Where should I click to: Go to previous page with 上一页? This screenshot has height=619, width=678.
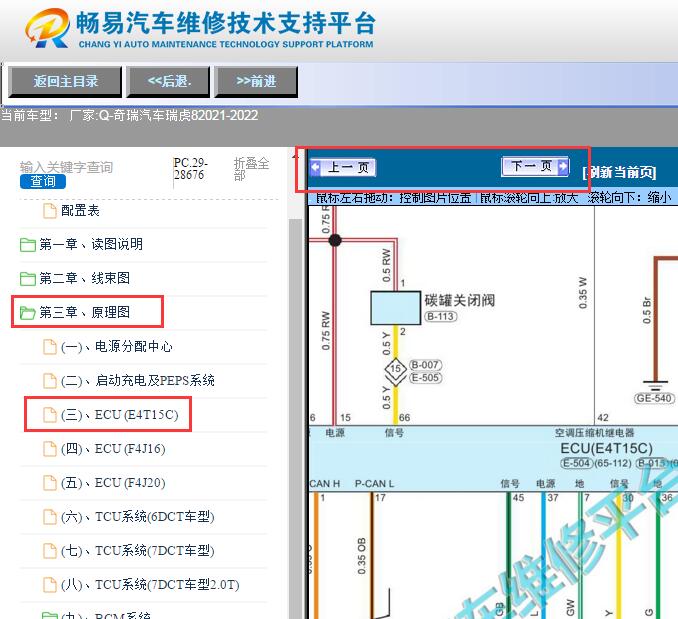pos(343,167)
